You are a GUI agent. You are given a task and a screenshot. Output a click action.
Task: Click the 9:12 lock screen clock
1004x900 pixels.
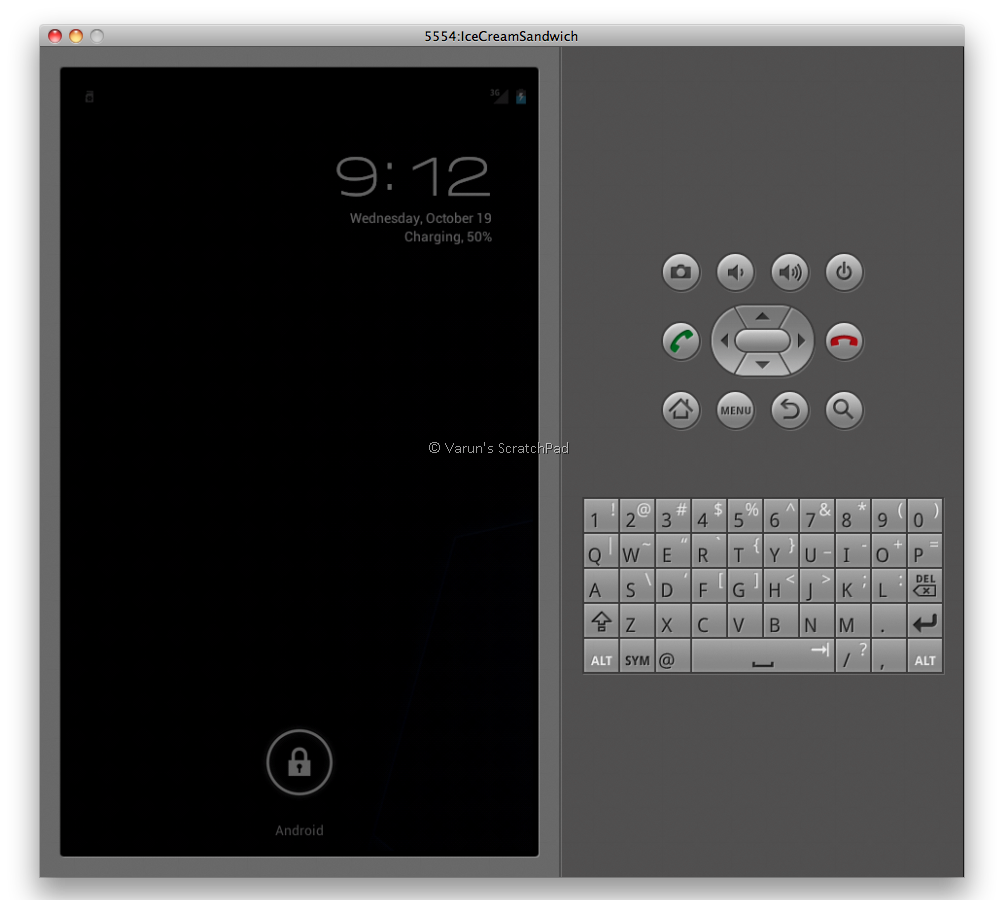coord(413,176)
